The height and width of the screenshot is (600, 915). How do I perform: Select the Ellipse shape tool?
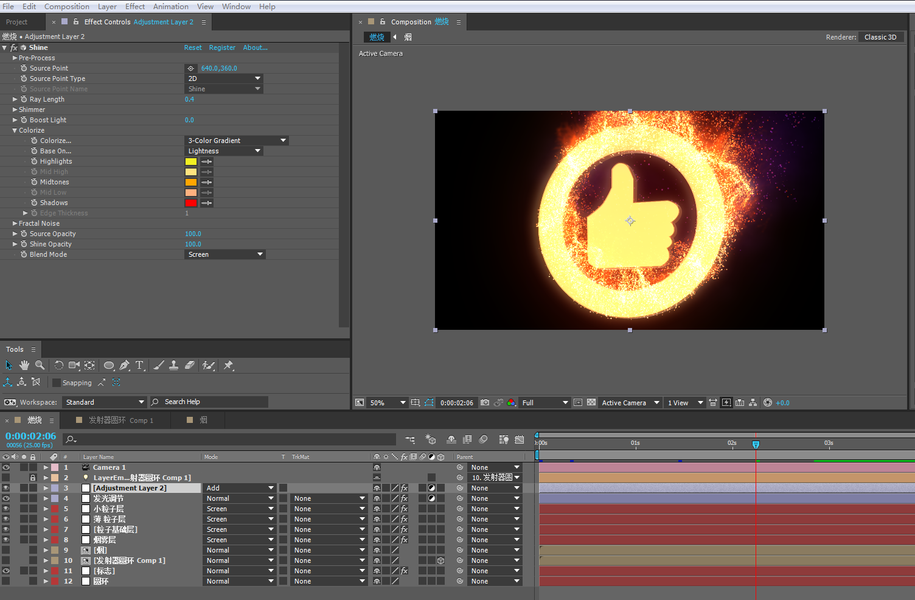coord(109,365)
